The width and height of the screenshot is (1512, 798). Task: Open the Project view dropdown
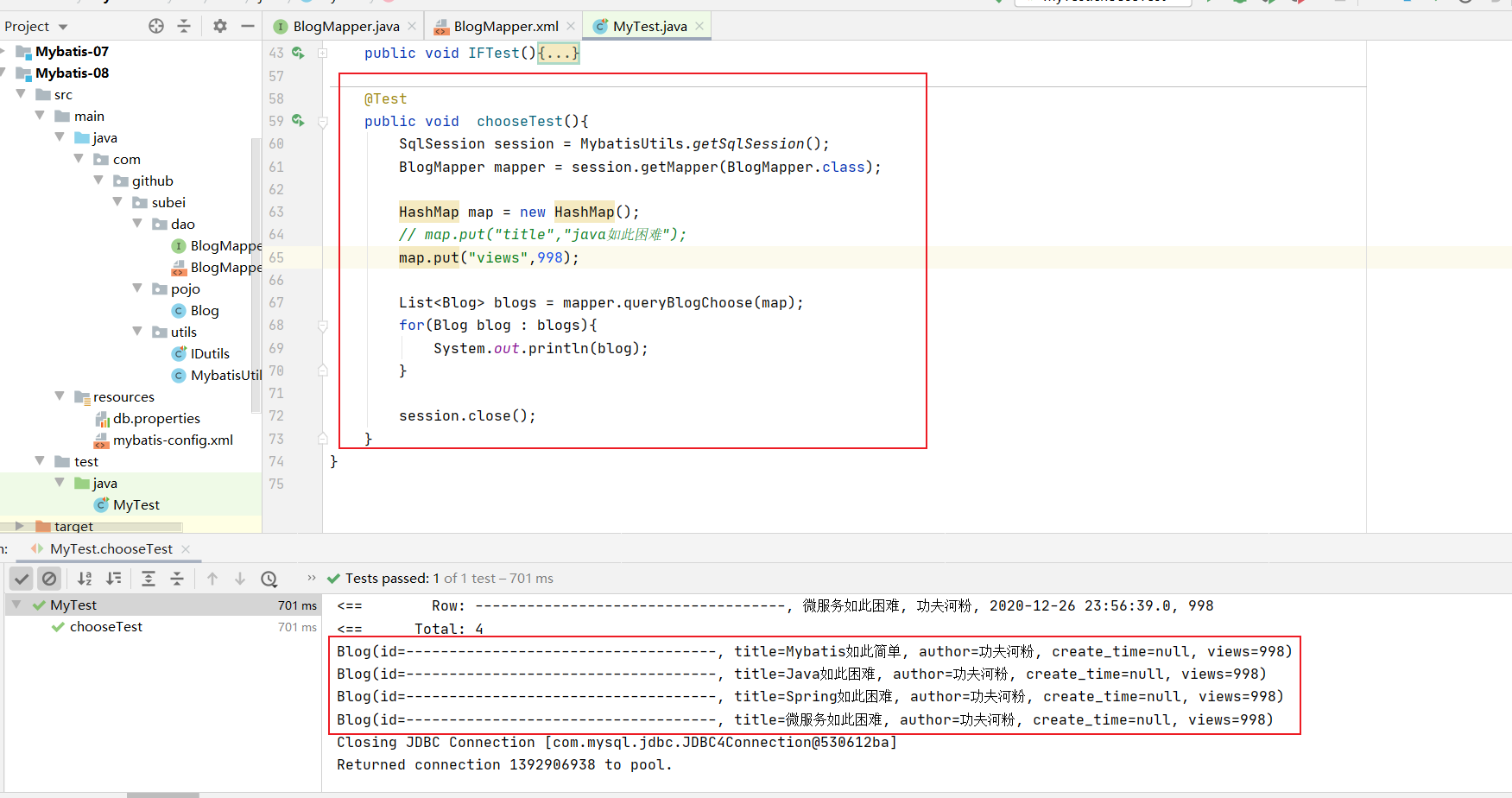point(63,27)
